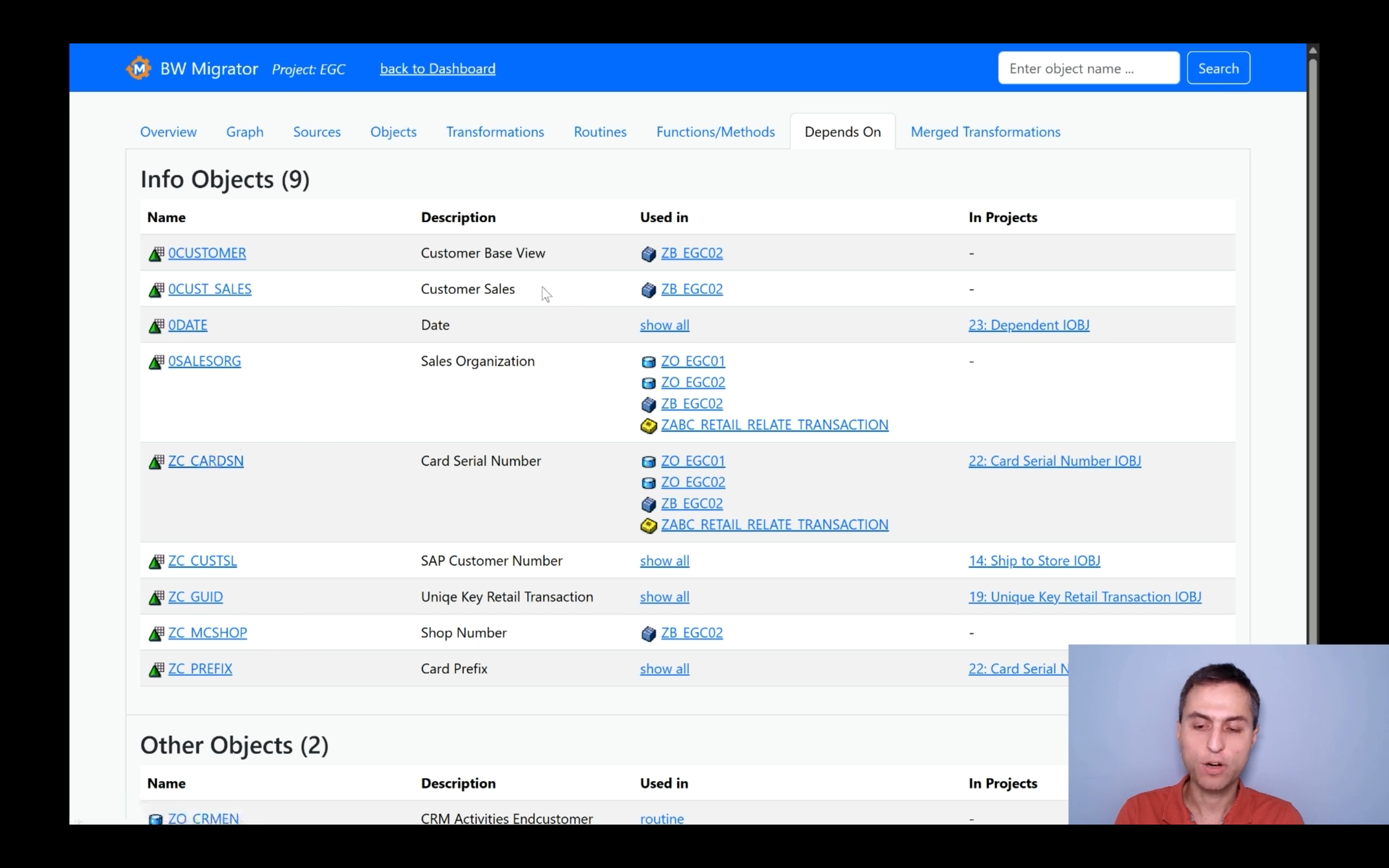The image size is (1389, 868).
Task: Expand 'show all' in the ZC_CUSTSL row
Action: pyautogui.click(x=664, y=561)
